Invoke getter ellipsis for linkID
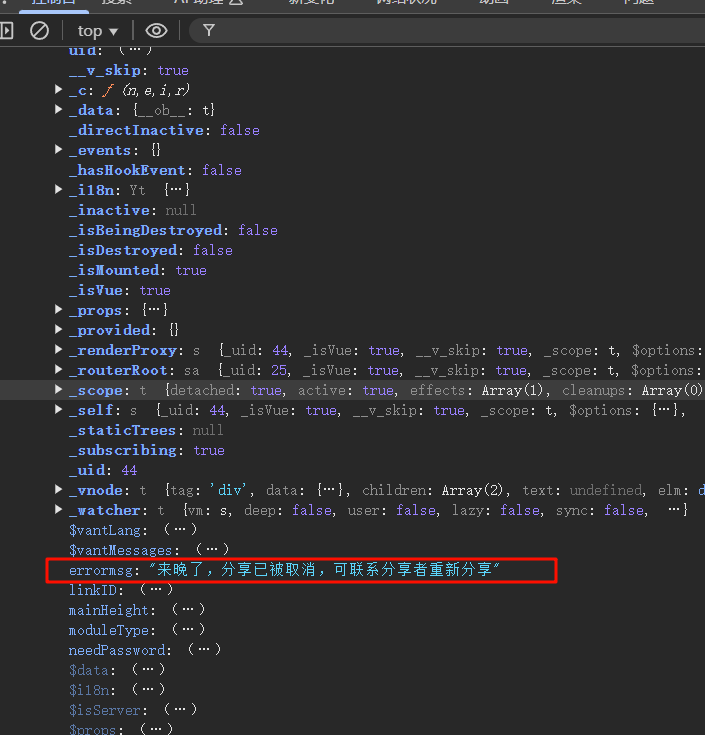705x735 pixels. (x=156, y=589)
